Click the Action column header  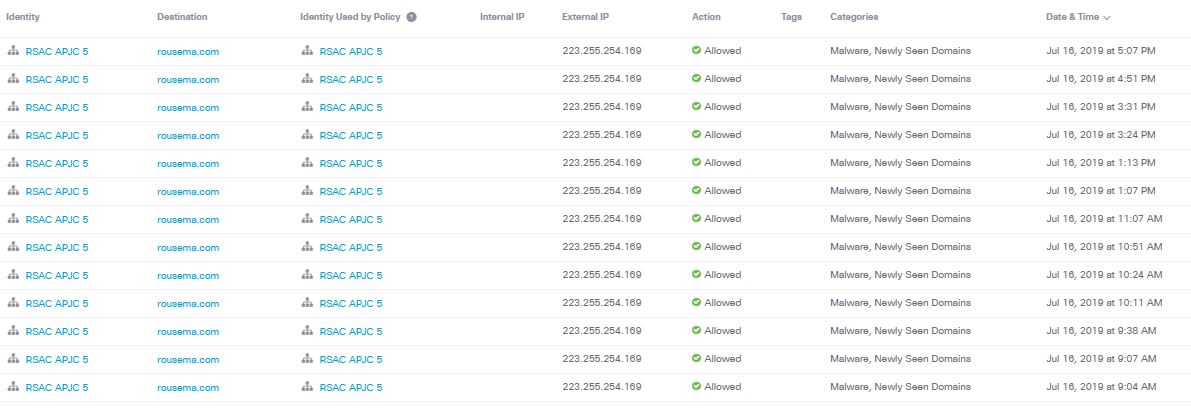coord(706,17)
